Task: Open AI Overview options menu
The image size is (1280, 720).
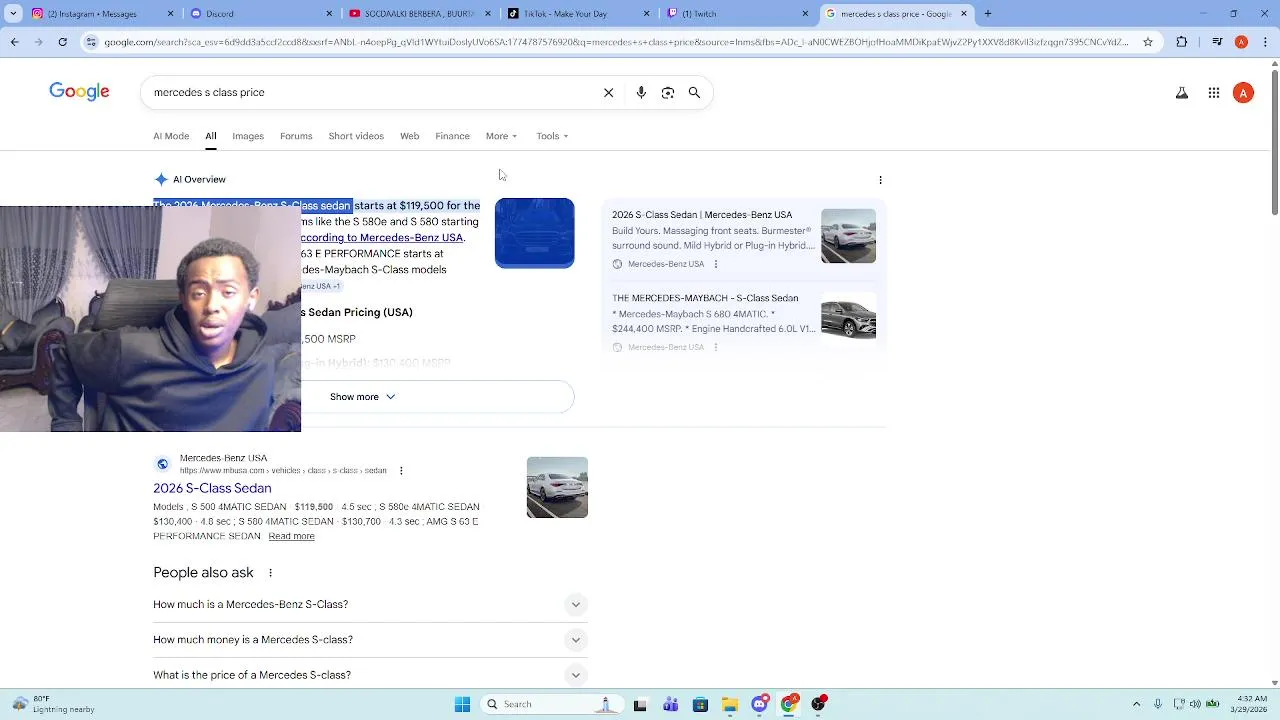Action: click(880, 180)
